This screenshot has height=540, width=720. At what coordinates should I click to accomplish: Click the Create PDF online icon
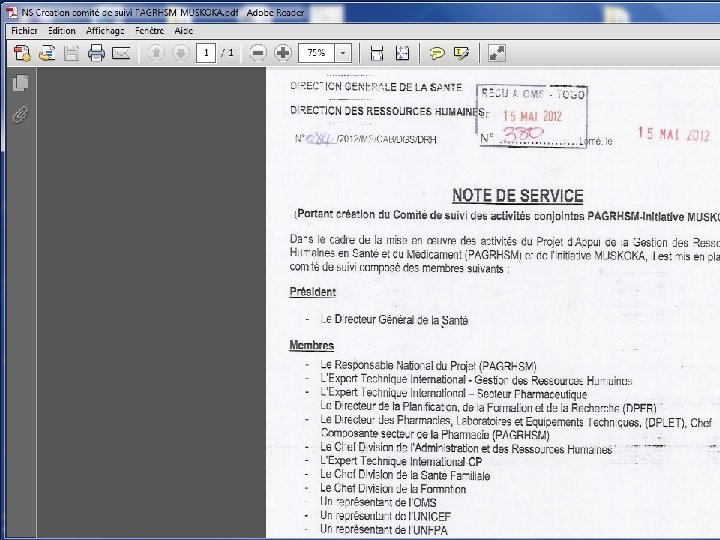(22, 53)
